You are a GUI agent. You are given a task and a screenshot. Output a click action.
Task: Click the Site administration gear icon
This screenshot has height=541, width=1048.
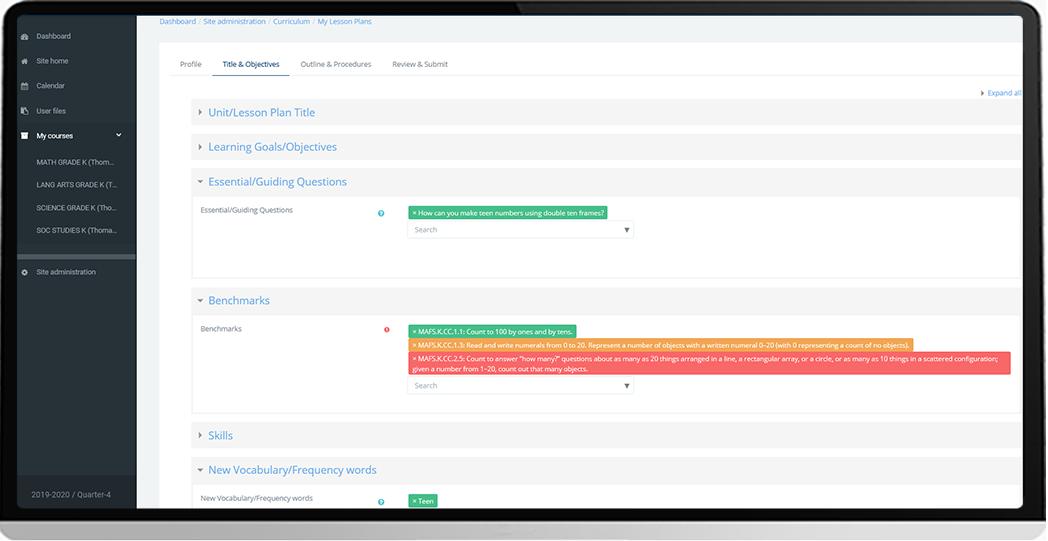pyautogui.click(x=25, y=272)
